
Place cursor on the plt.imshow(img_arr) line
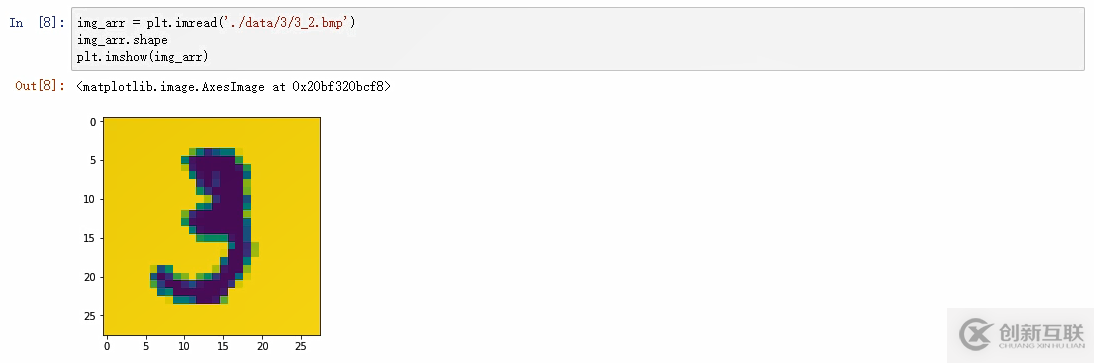pyautogui.click(x=143, y=57)
